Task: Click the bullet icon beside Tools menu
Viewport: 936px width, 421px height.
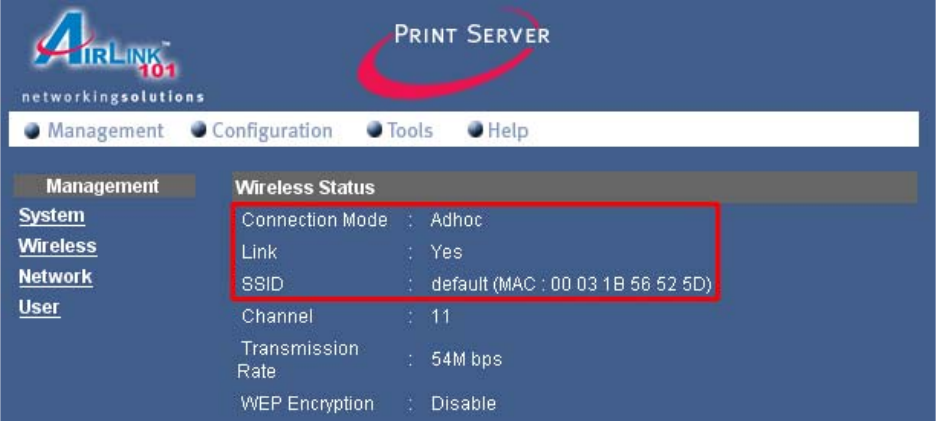Action: tap(375, 131)
